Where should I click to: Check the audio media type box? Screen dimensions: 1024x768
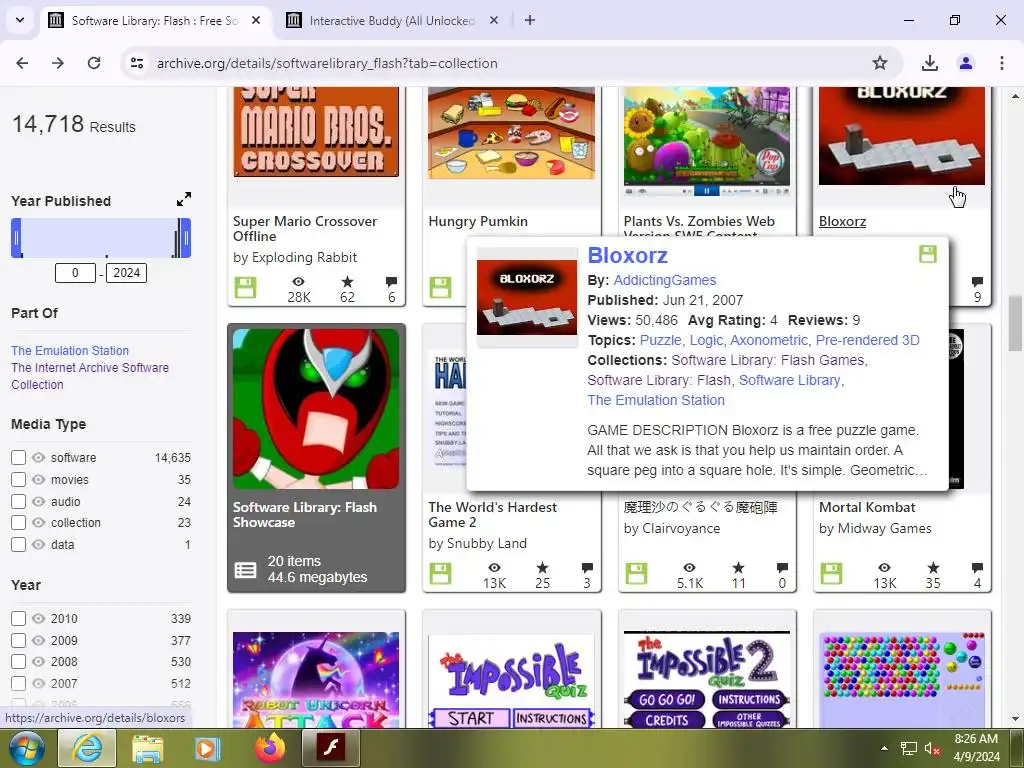18,502
